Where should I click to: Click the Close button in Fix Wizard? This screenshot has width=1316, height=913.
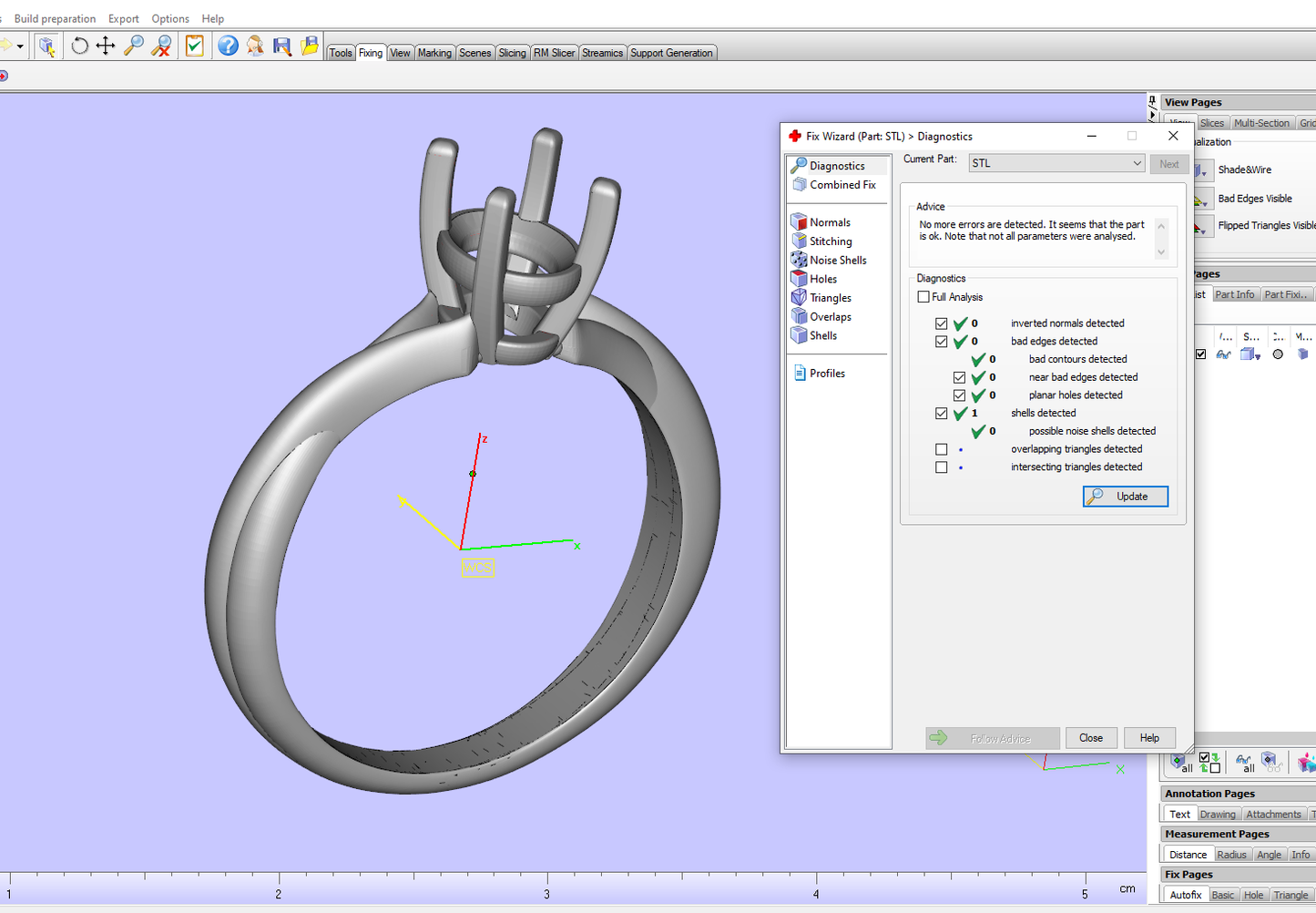point(1090,738)
